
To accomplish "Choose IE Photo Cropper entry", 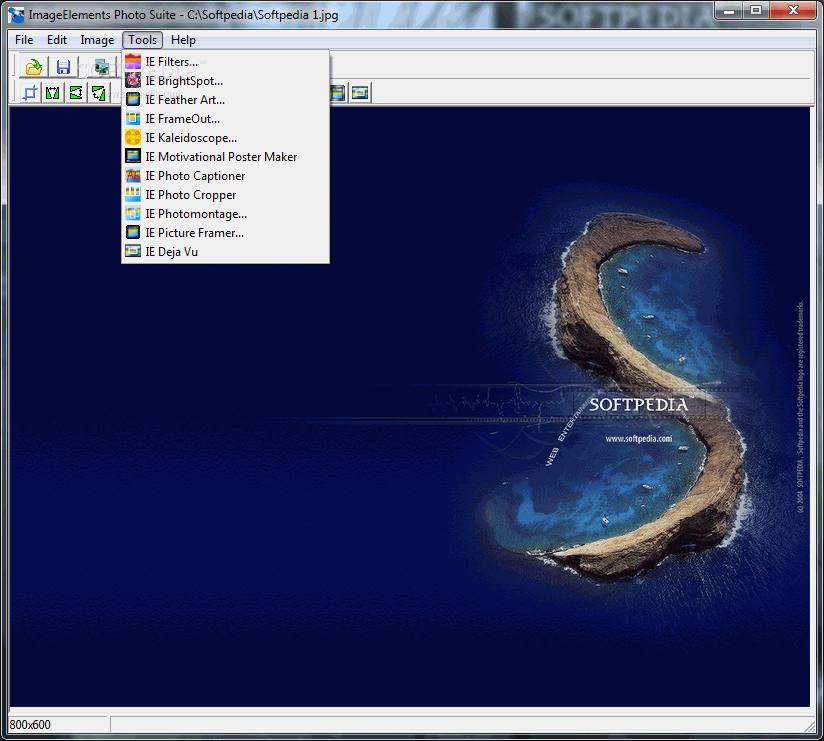I will click(x=225, y=195).
